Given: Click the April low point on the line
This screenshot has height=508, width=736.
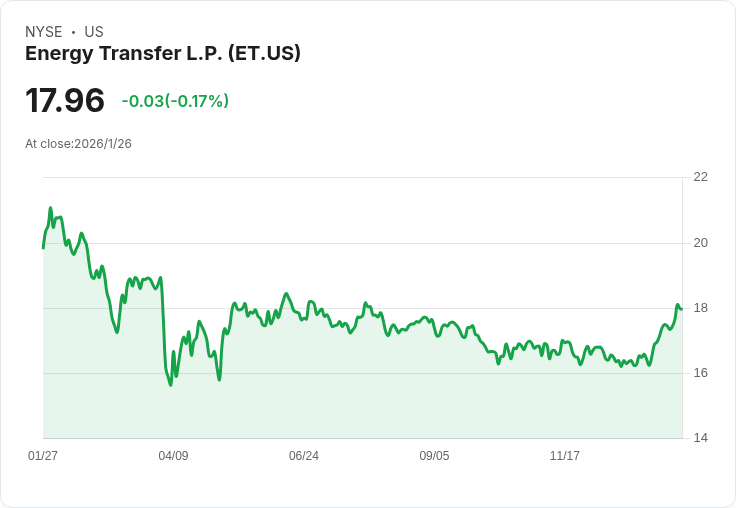Looking at the screenshot, I should point(170,385).
